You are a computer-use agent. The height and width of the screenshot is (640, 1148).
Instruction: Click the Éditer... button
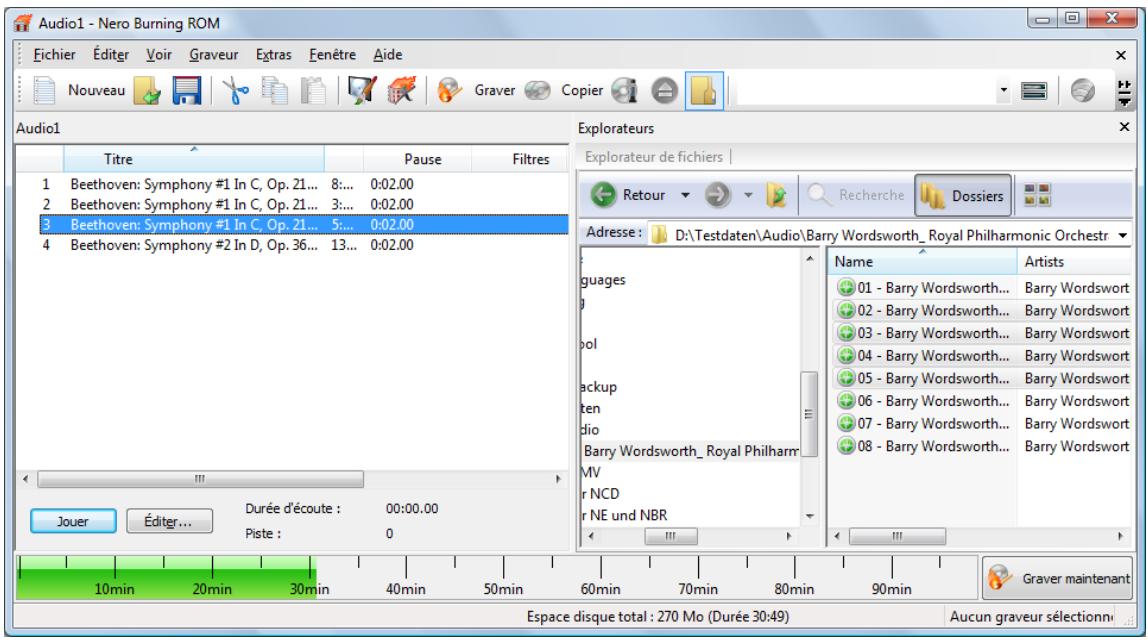[x=169, y=521]
